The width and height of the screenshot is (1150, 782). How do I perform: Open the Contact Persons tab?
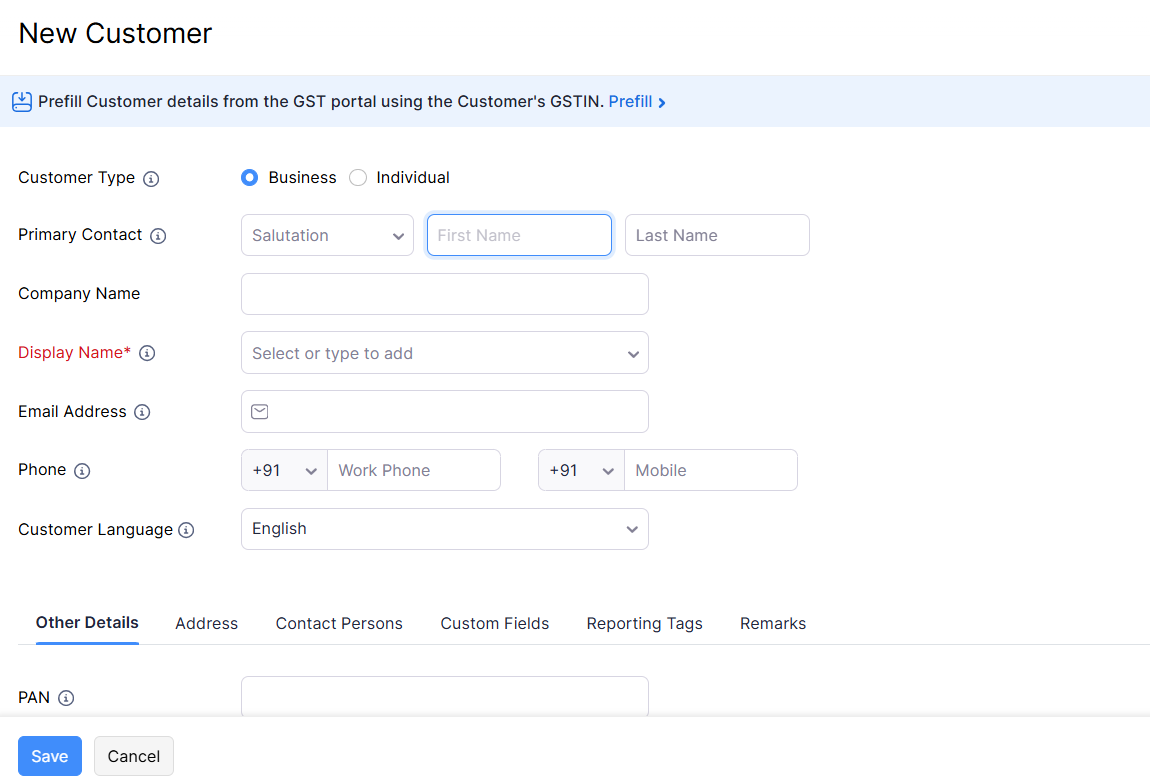pyautogui.click(x=339, y=623)
